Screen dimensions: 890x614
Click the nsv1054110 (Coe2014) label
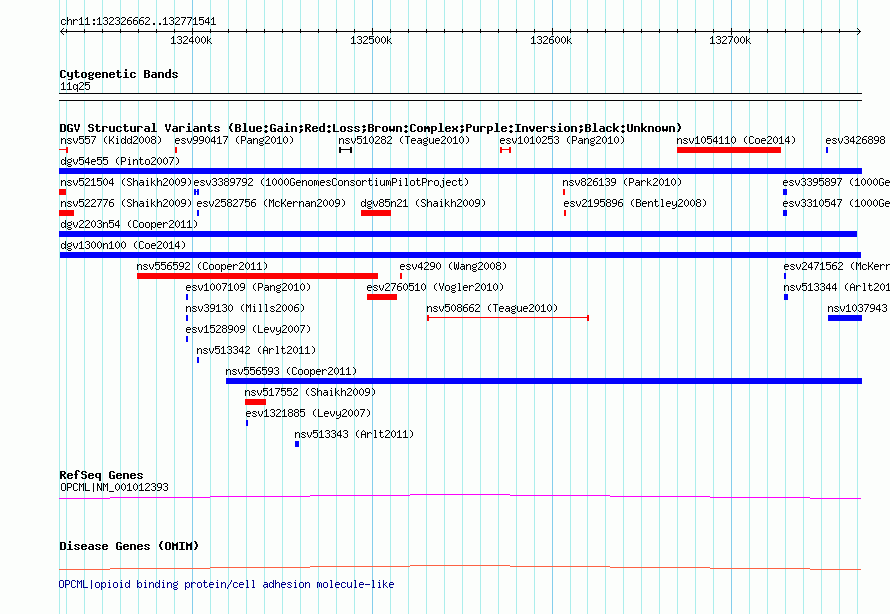click(x=736, y=140)
